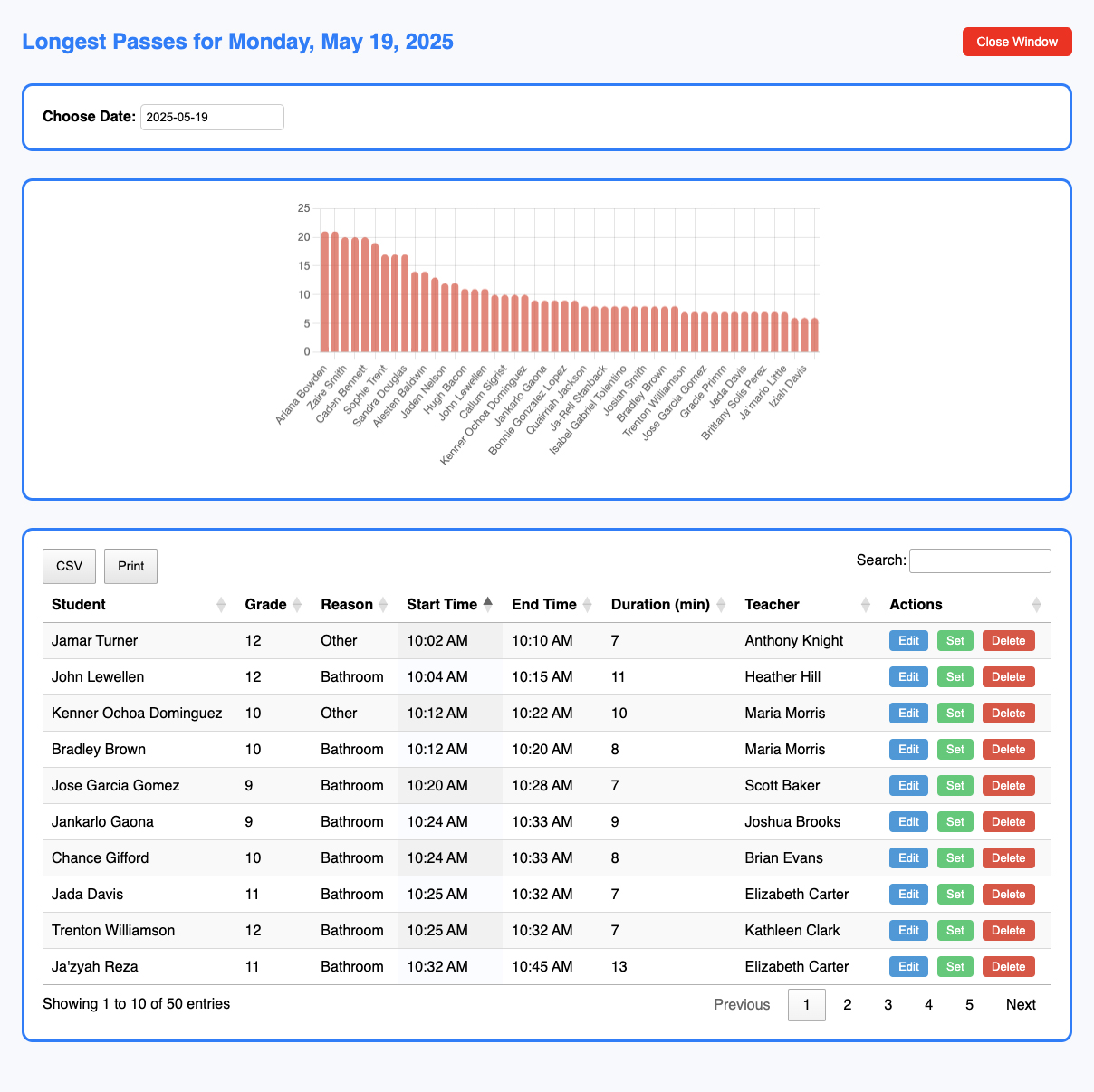Toggle Start Time sort direction arrow
Image resolution: width=1094 pixels, height=1092 pixels.
(488, 604)
